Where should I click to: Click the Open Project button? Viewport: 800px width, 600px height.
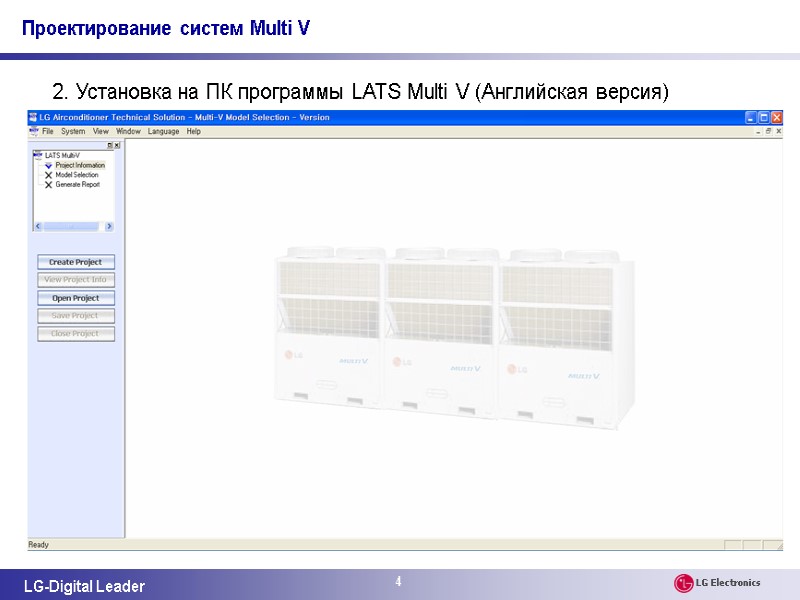(x=76, y=297)
